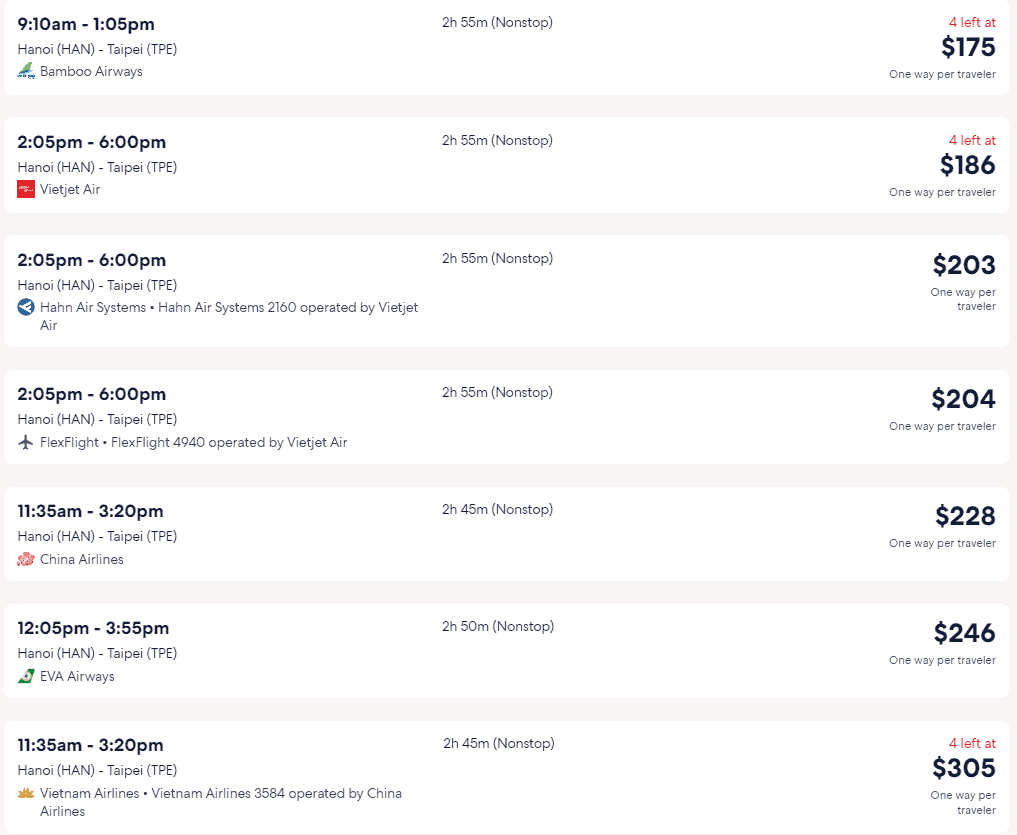The height and width of the screenshot is (835, 1017).
Task: Pick the $246 EVA Airways price
Action: (x=964, y=633)
